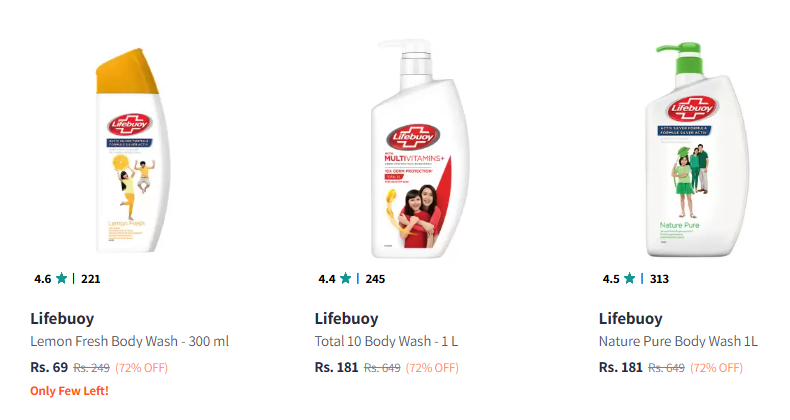Open the Total 10 Body Wash - 1 L title

click(x=387, y=342)
